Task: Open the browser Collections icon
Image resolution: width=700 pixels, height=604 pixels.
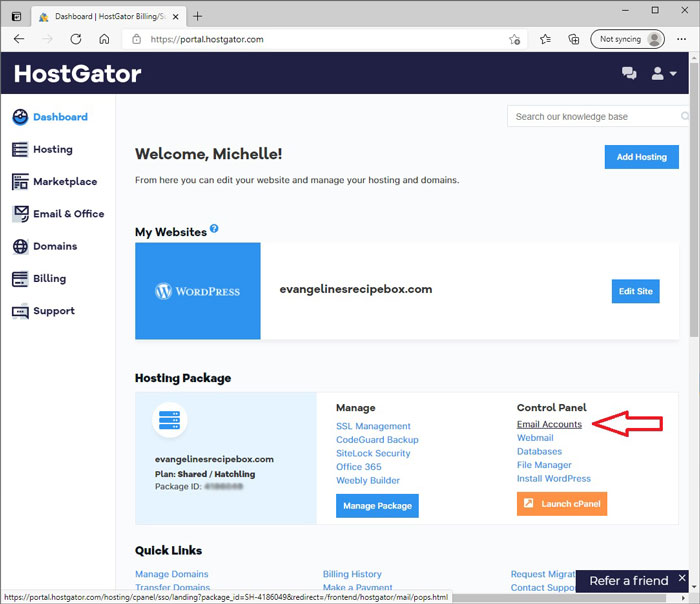Action: pos(574,39)
